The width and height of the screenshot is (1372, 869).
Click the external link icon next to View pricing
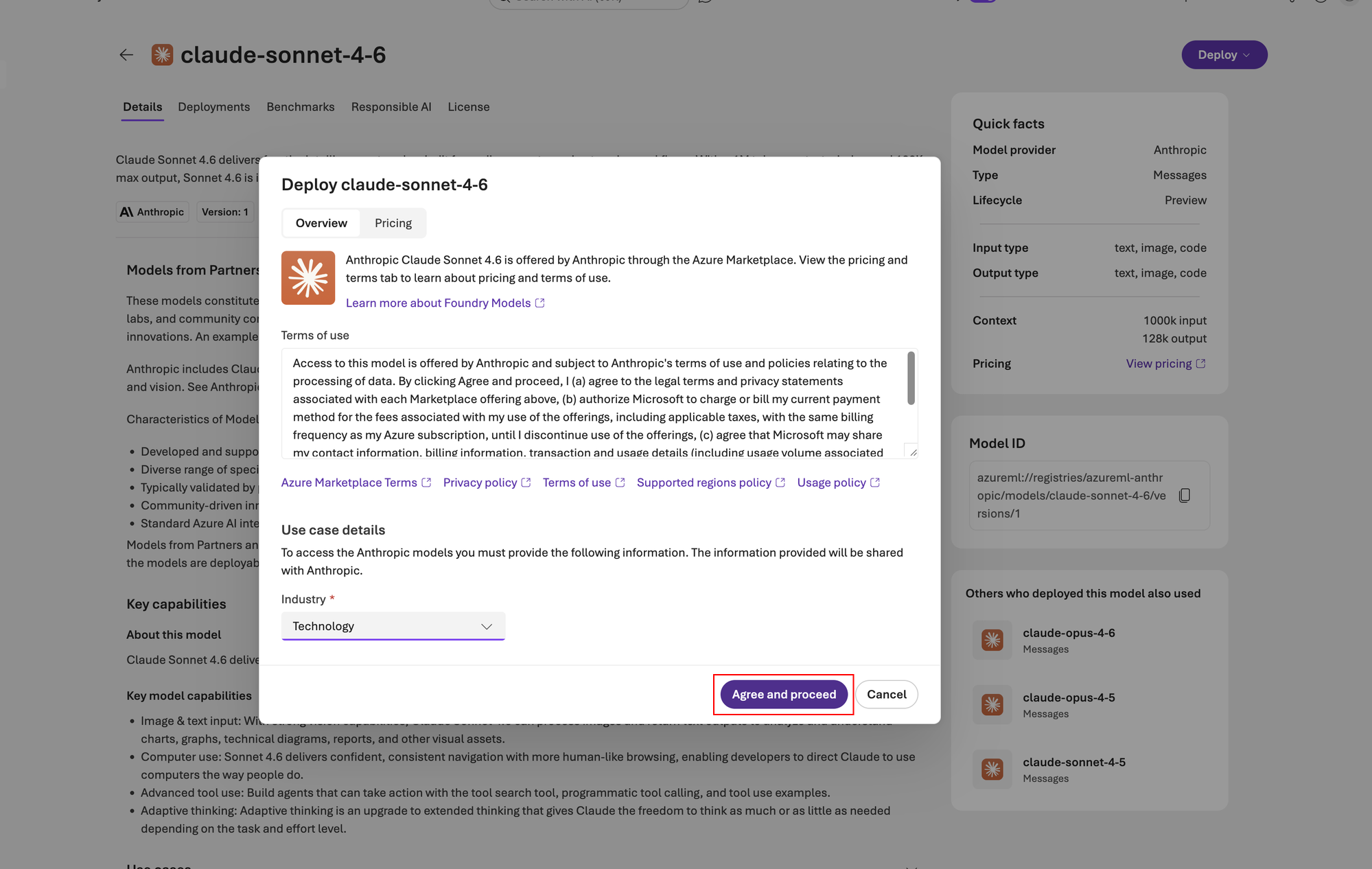pyautogui.click(x=1200, y=363)
